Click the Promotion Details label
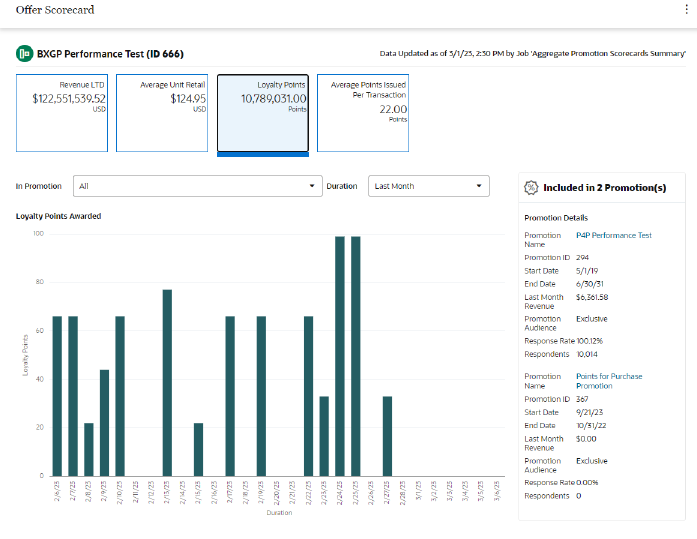This screenshot has height=539, width=697. (x=556, y=218)
